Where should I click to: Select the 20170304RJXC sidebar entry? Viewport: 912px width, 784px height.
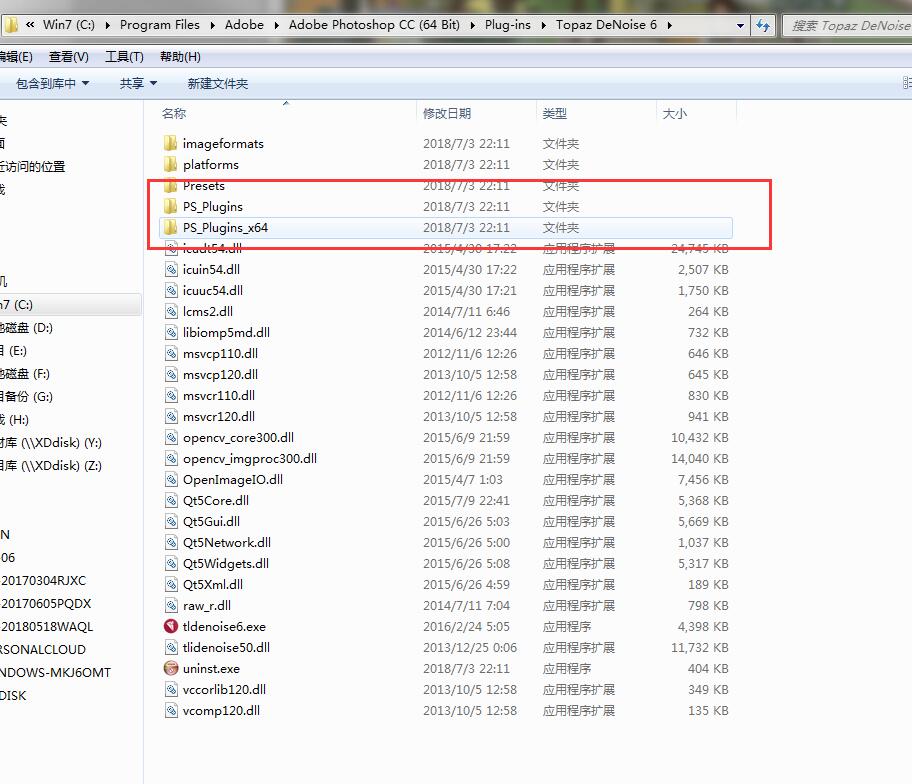tap(44, 580)
